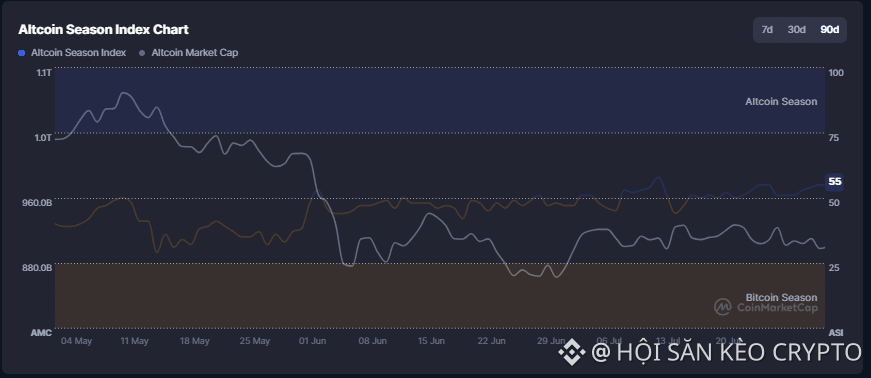Click the 55 current index value badge

click(x=834, y=182)
